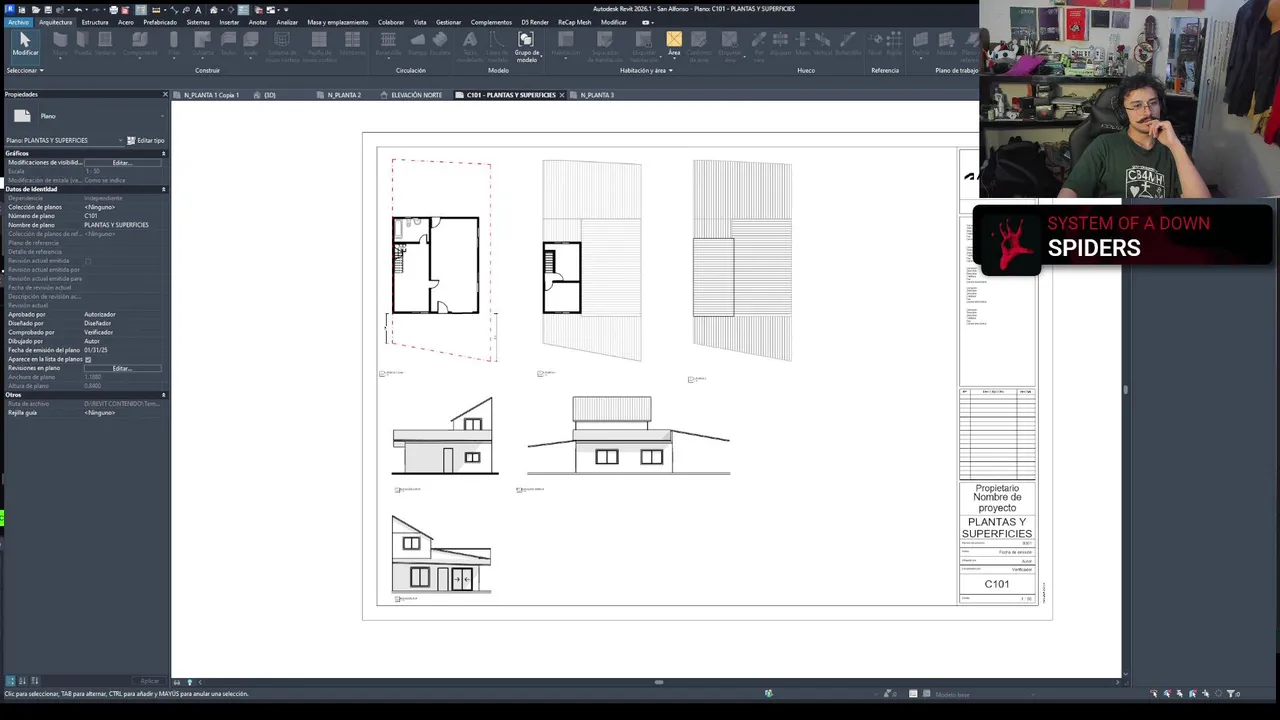Close the Propiedades palette
Screen dimensions: 1280x720
165,94
